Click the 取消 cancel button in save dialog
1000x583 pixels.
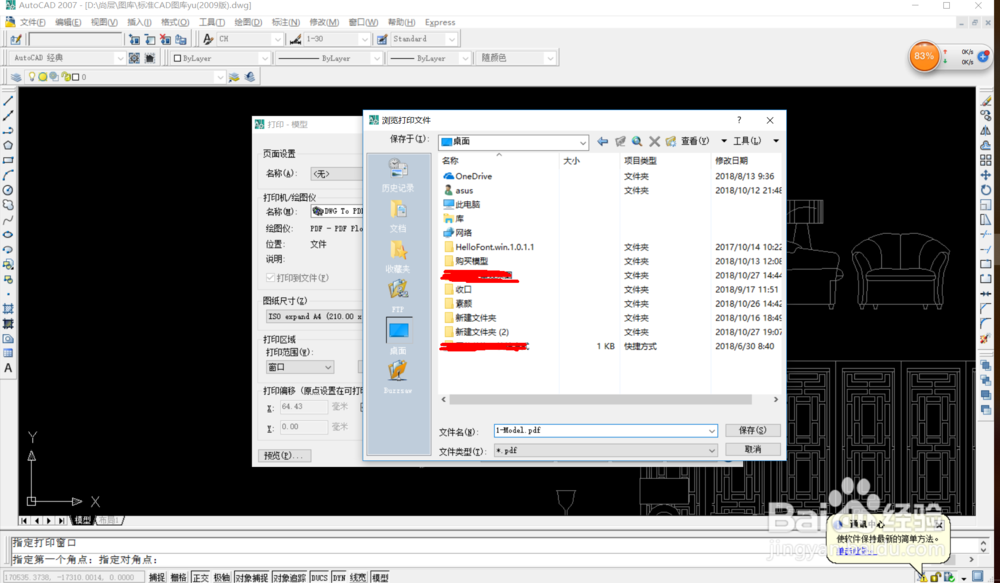(x=753, y=450)
